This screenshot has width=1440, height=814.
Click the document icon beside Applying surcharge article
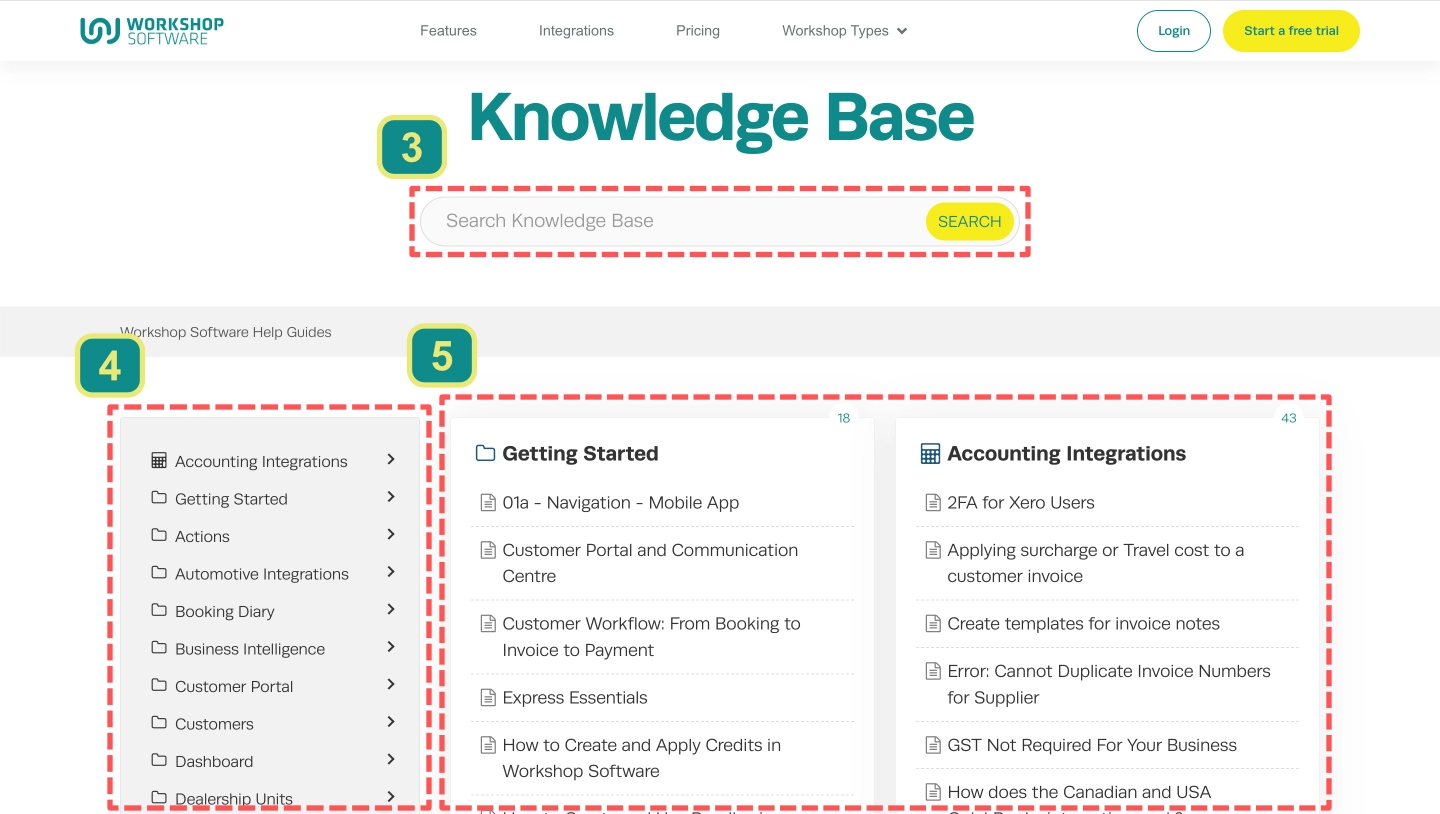click(933, 549)
